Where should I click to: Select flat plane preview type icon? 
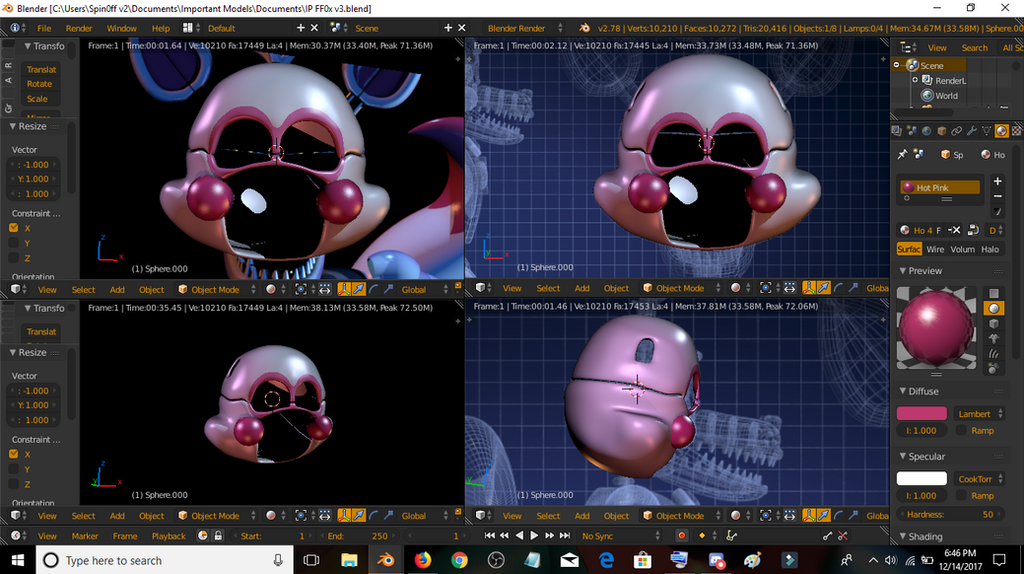(994, 293)
